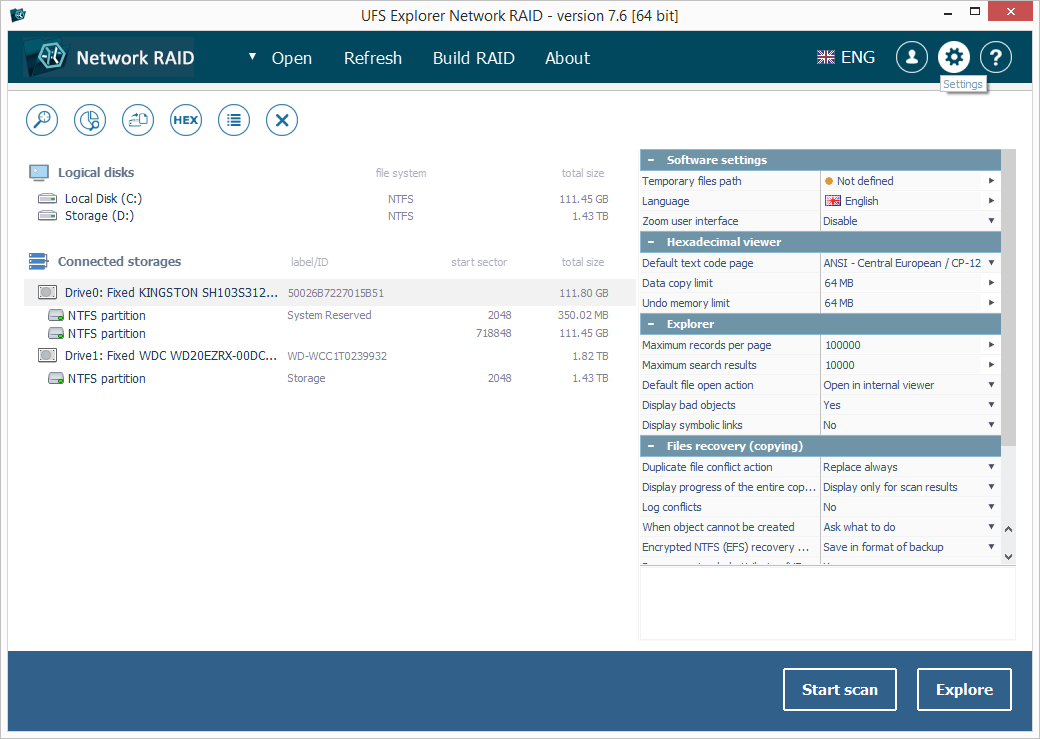The image size is (1040, 739).
Task: Click the magnifier scan toolbar icon
Action: [x=42, y=120]
